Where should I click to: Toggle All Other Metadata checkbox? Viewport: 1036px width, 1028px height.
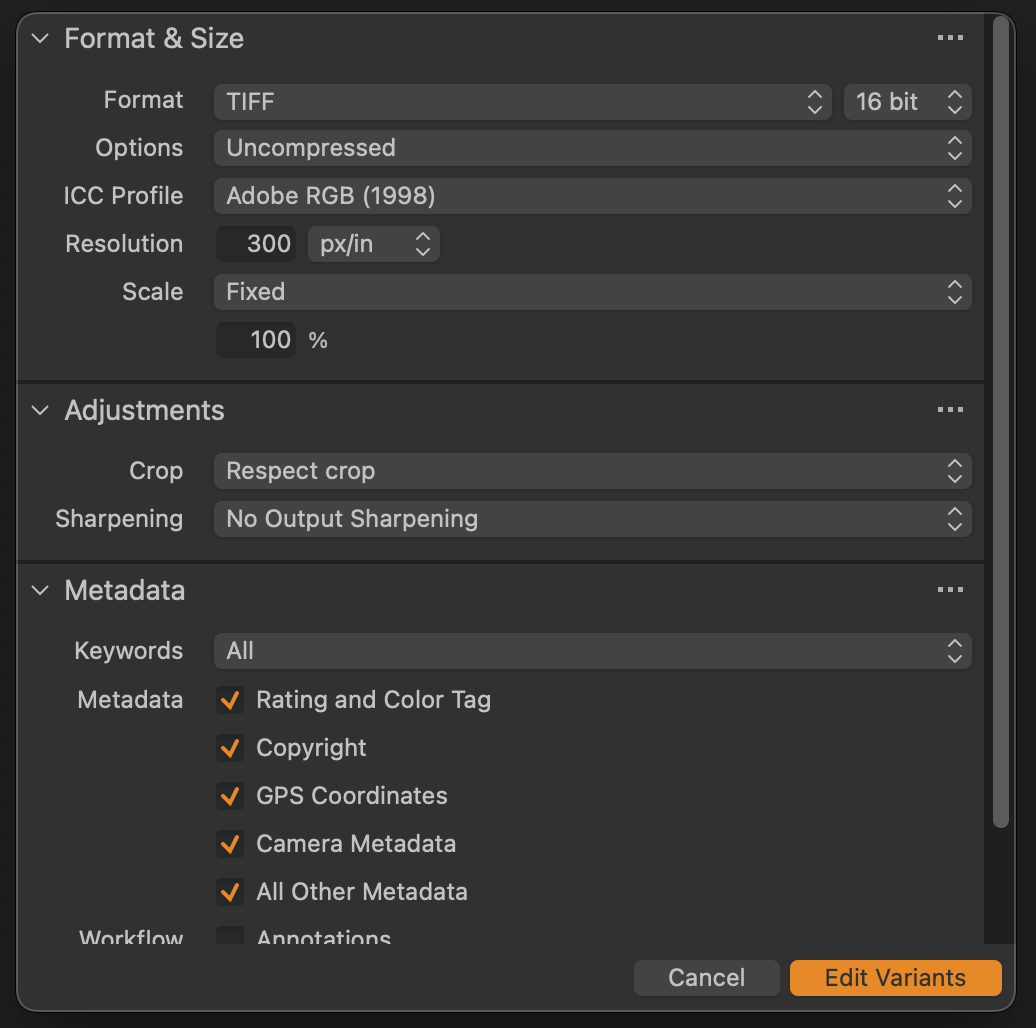pyautogui.click(x=230, y=892)
